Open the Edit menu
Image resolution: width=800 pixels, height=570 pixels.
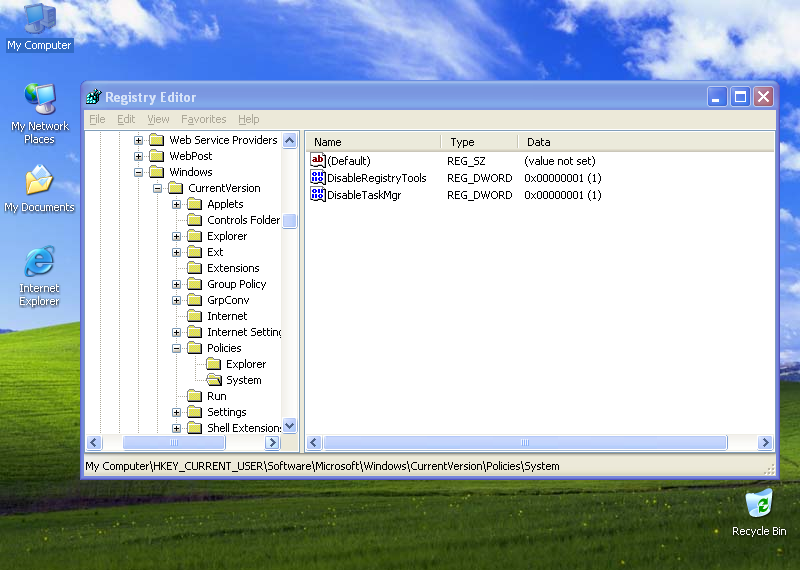click(x=126, y=119)
